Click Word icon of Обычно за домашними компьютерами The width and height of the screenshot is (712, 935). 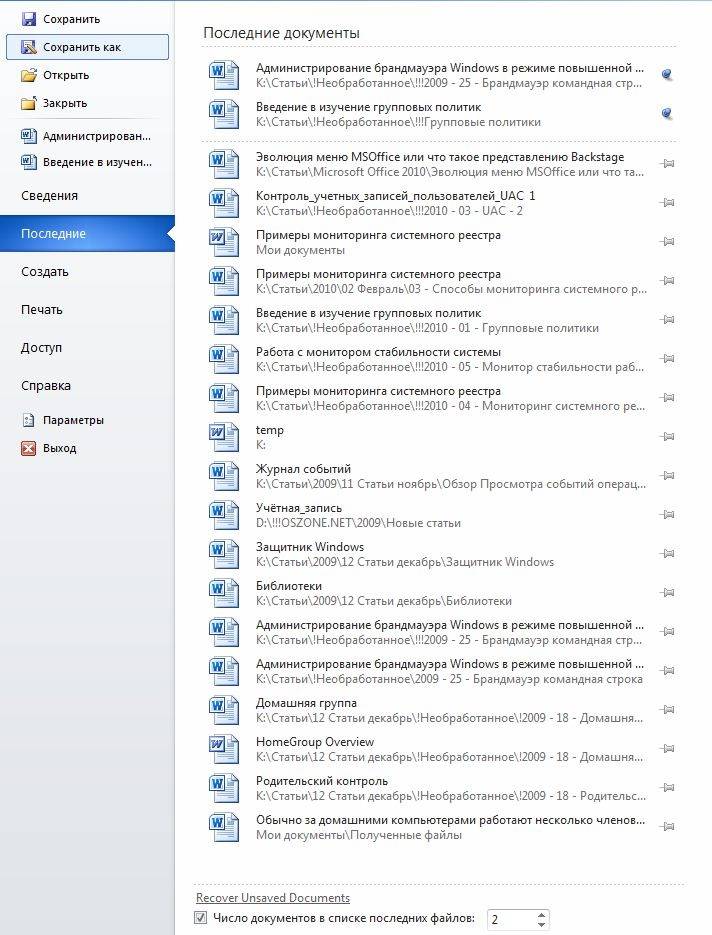pyautogui.click(x=224, y=827)
